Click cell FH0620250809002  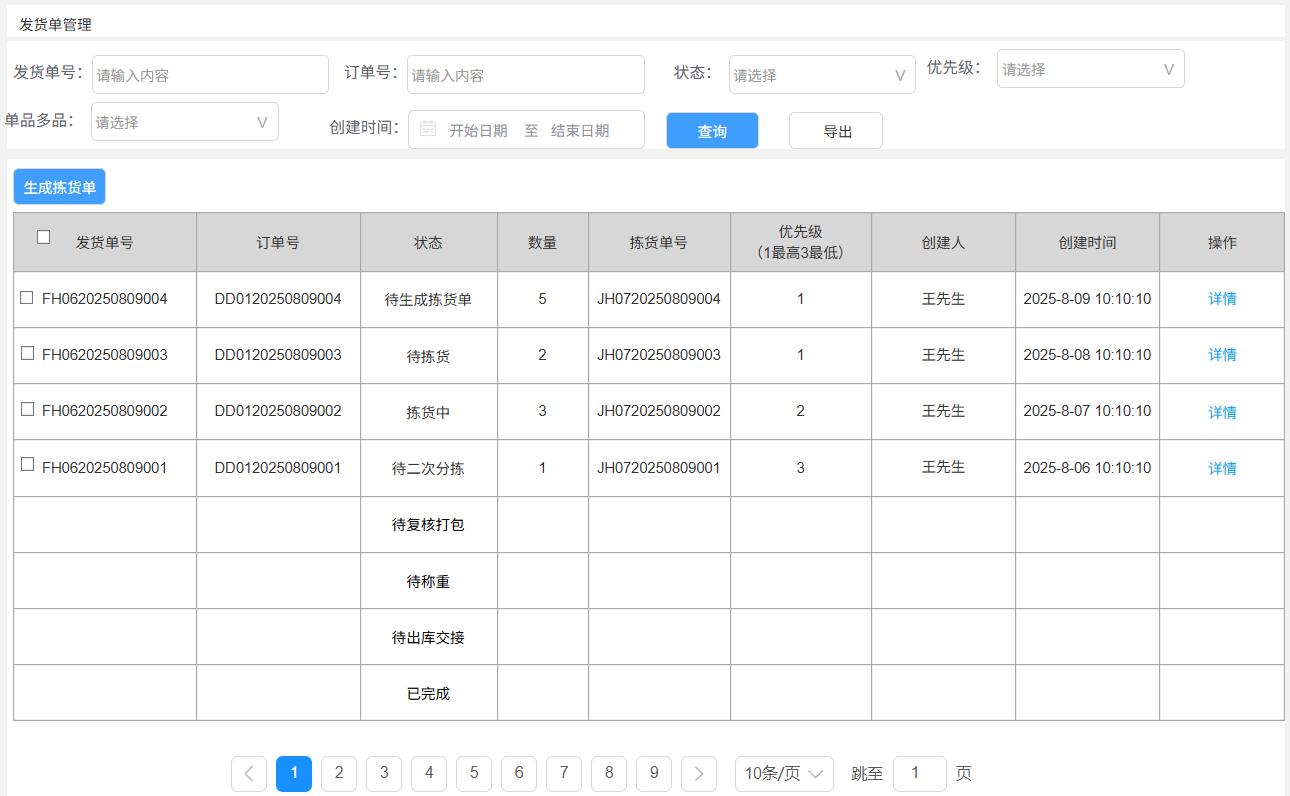[x=105, y=411]
